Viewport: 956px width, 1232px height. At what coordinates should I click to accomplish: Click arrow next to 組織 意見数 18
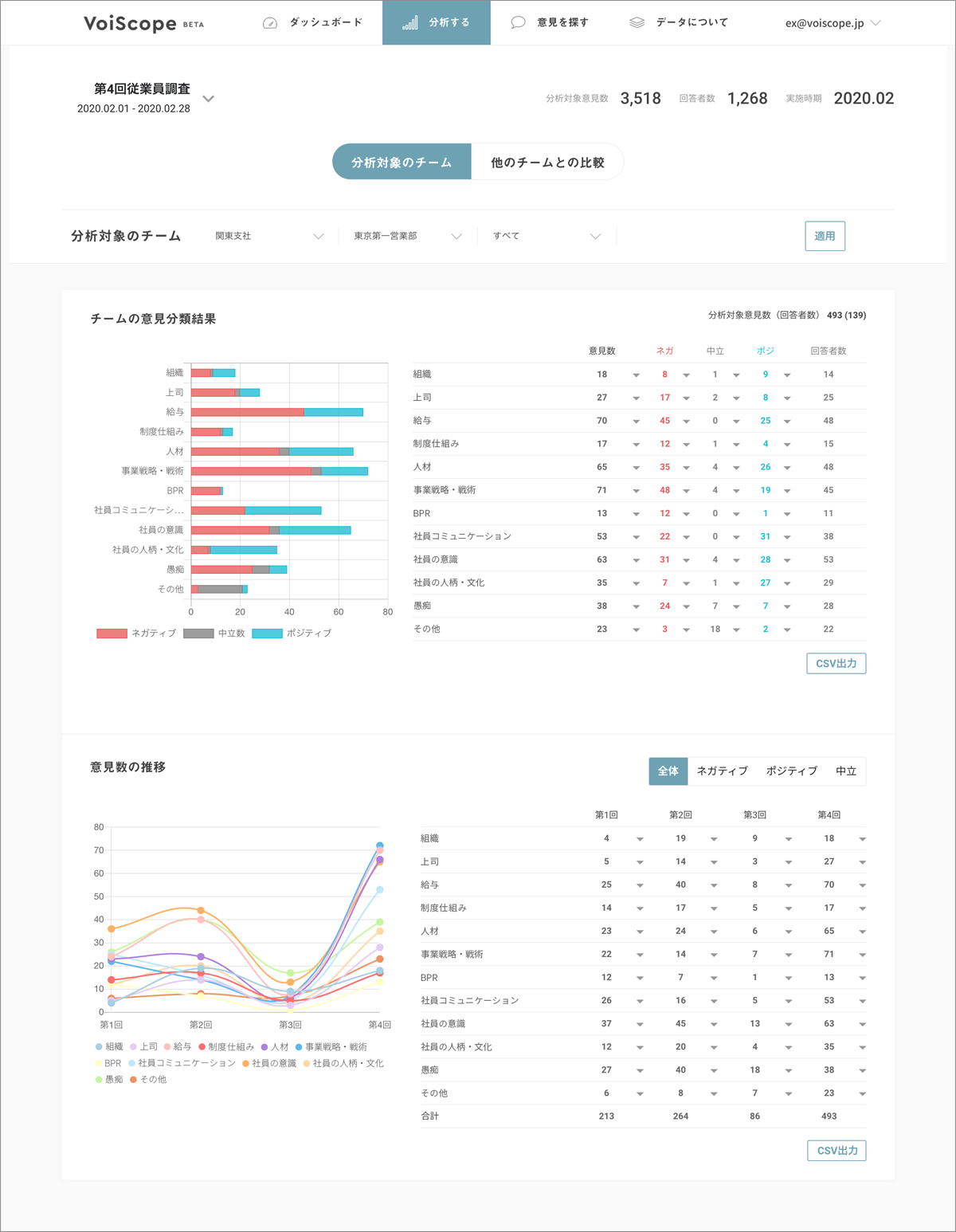pyautogui.click(x=636, y=375)
